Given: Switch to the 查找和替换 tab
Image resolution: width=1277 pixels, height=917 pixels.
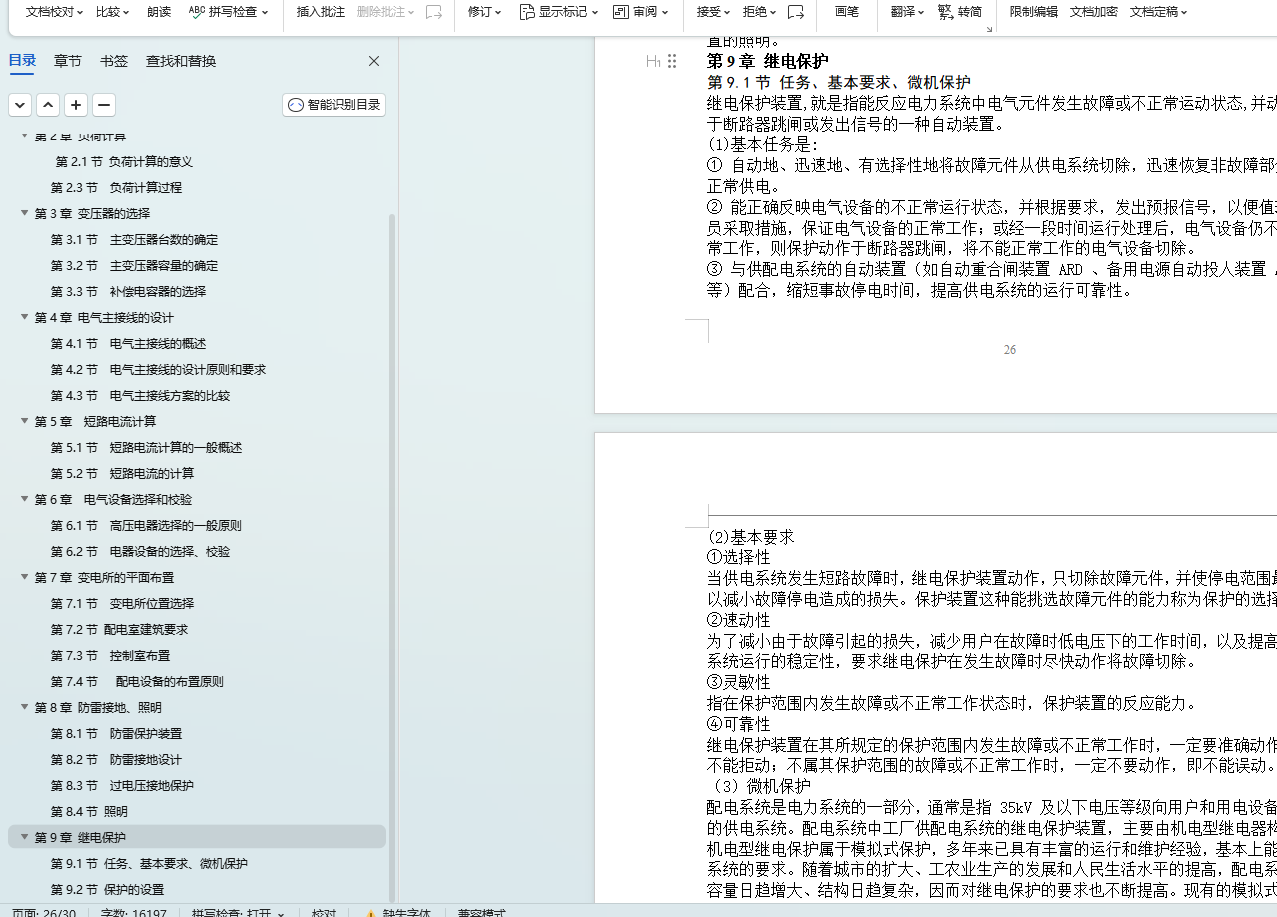Looking at the screenshot, I should click(181, 61).
